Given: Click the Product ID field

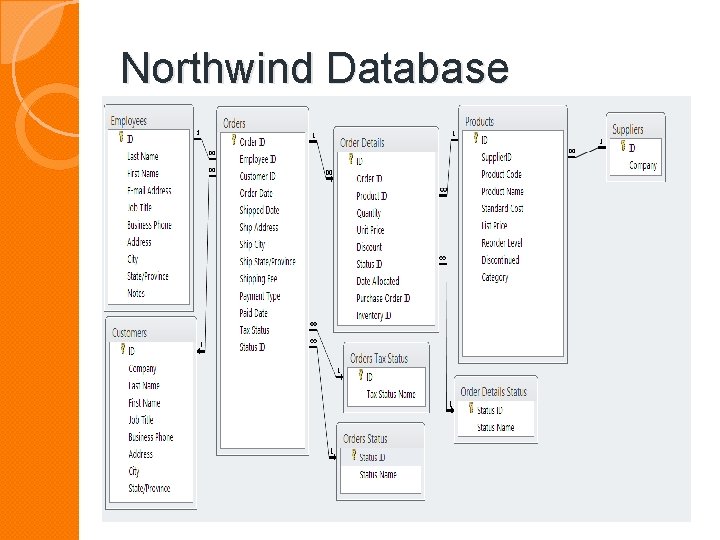Looking at the screenshot, I should (x=371, y=196).
